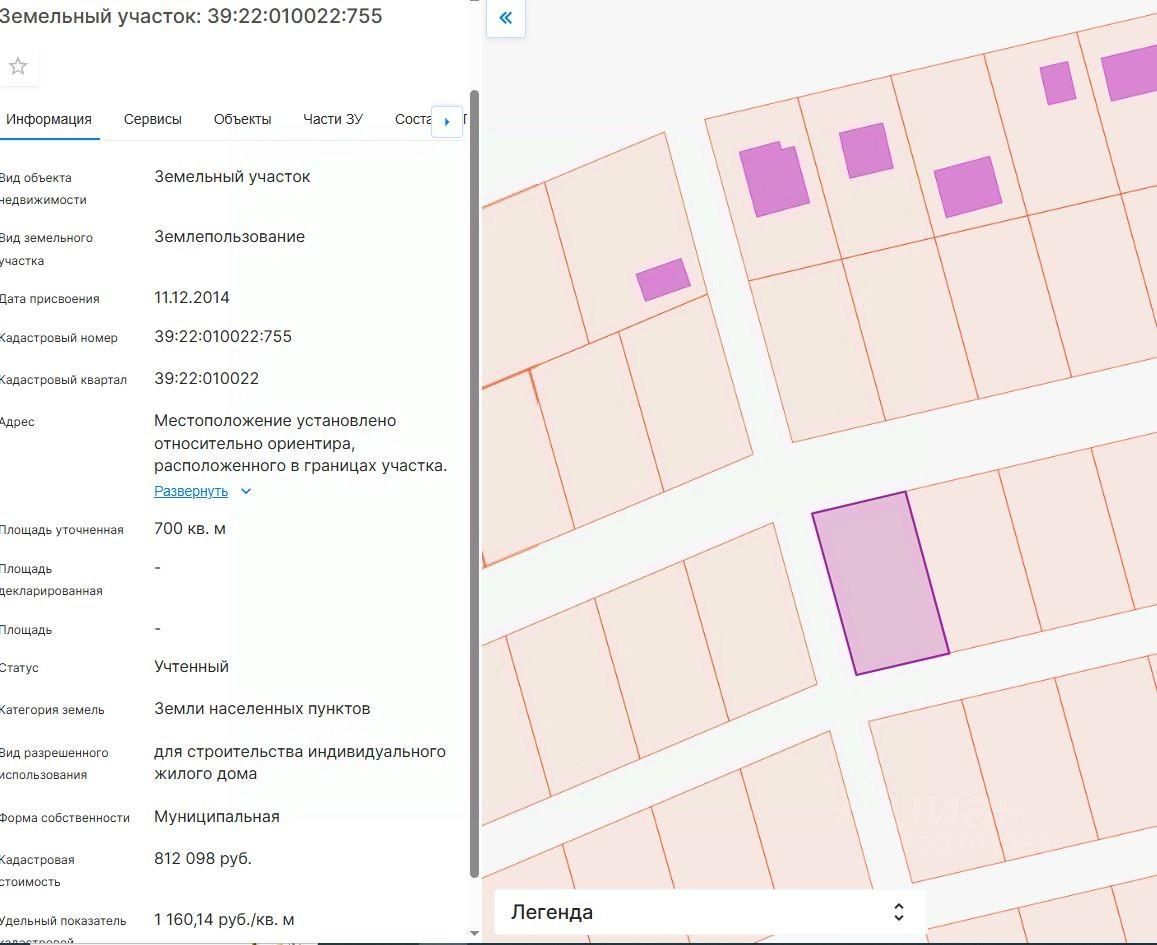1157x945 pixels.
Task: Expand address using chevron beside Развернуть
Action: 246,491
